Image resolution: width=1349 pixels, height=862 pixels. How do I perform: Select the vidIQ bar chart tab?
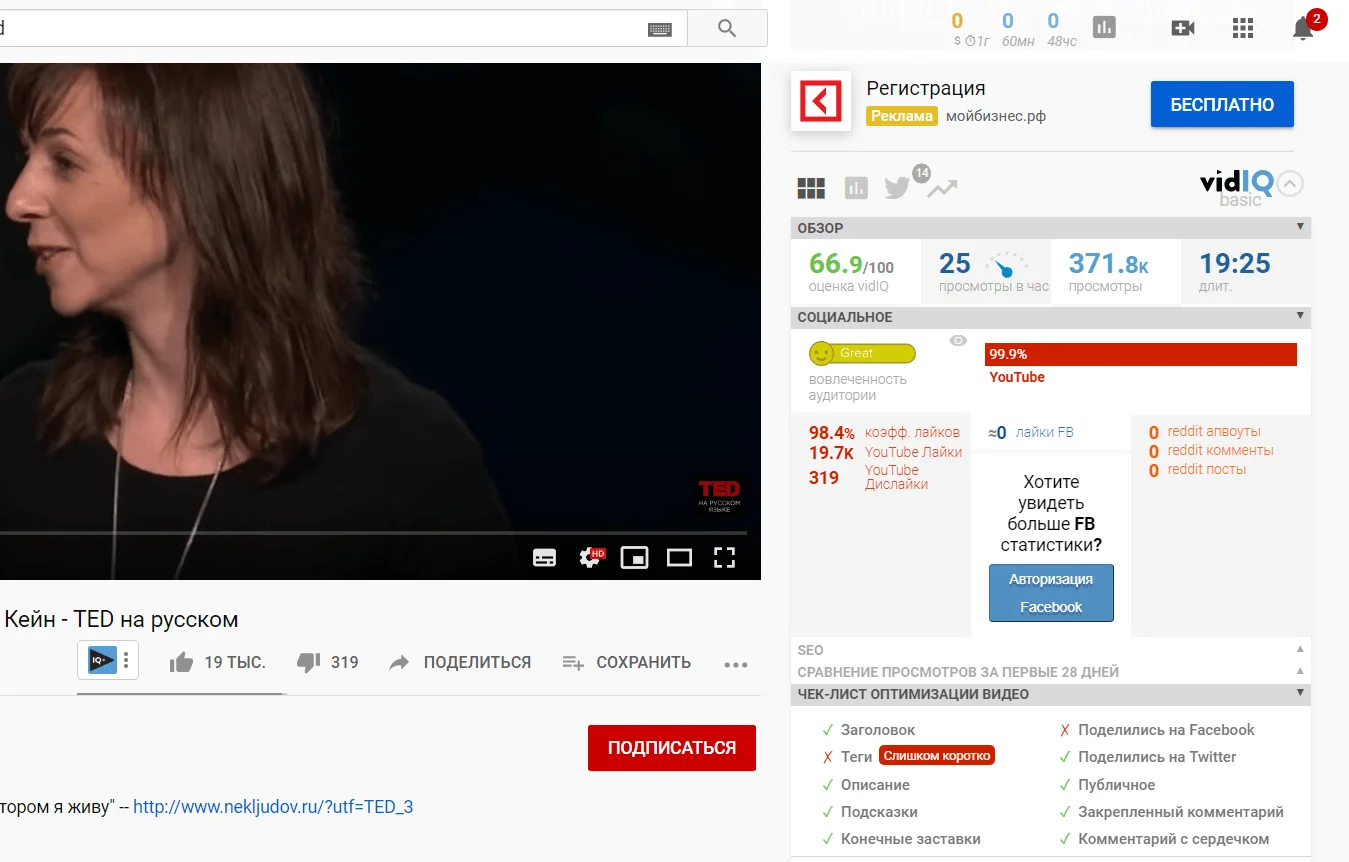pyautogui.click(x=856, y=187)
